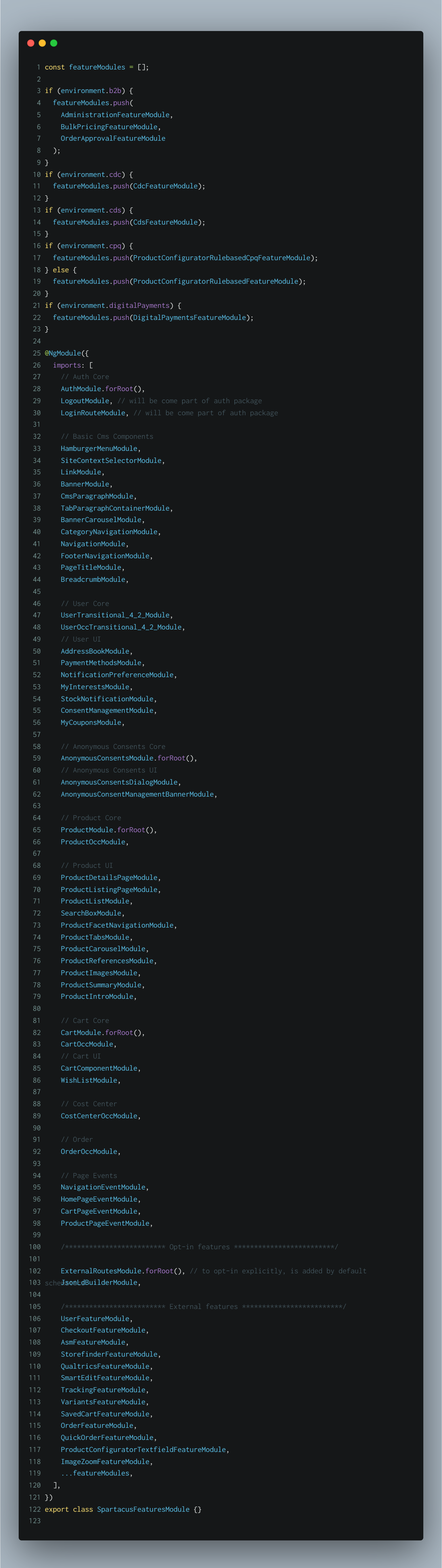Click ProductConfiguratorRulebasedFeatureModule on line 19
Image resolution: width=442 pixels, height=1568 pixels.
coord(216,281)
